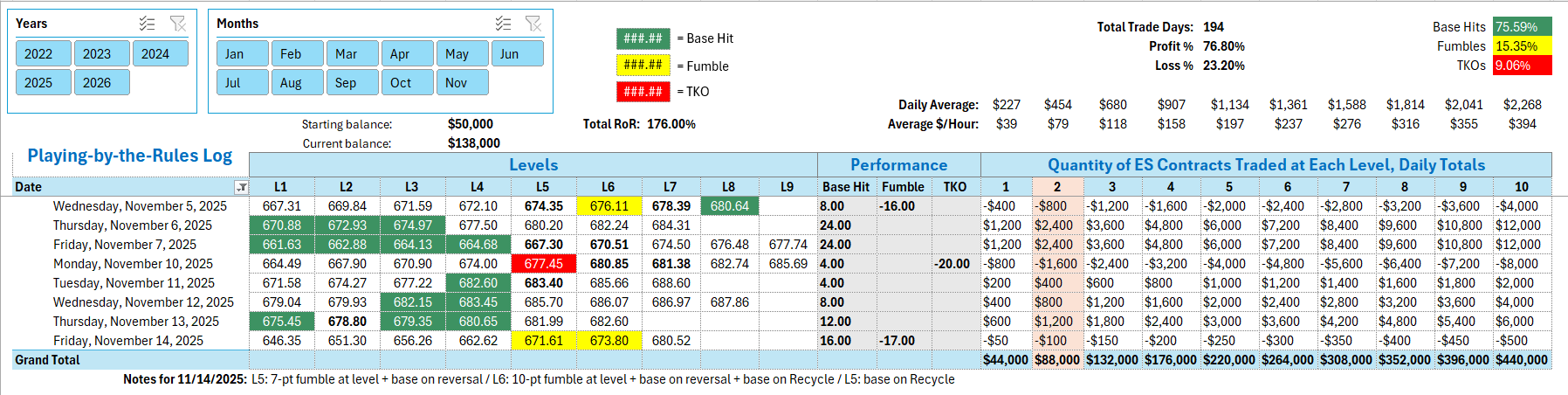The image size is (1568, 395).
Task: Click the Grand Total row label
Action: [47, 360]
